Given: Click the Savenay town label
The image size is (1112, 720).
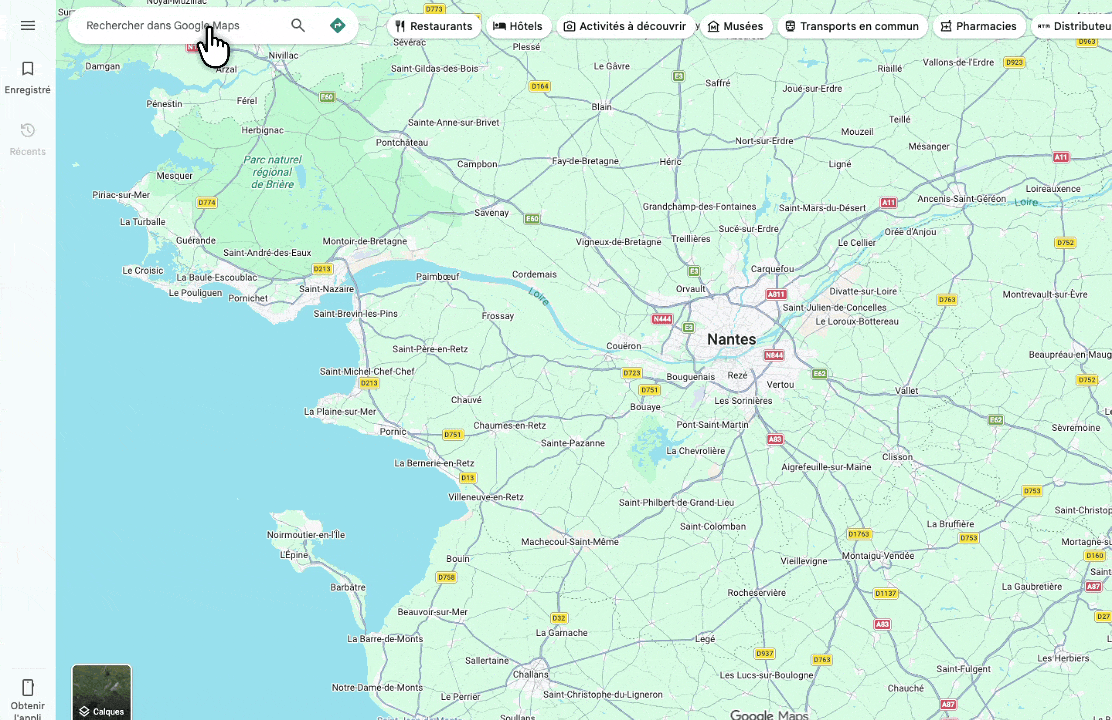Looking at the screenshot, I should click(x=491, y=213).
